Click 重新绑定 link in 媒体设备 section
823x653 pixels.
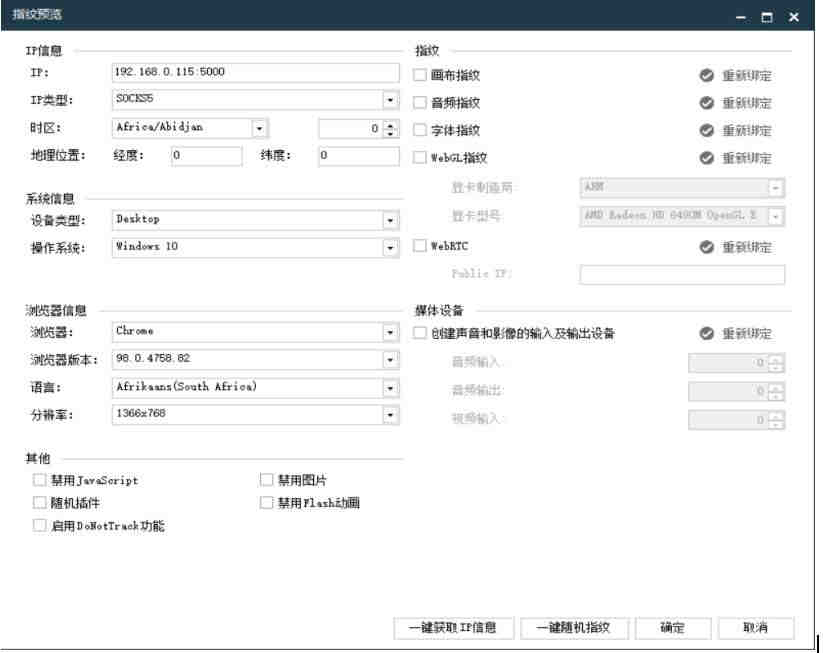tap(746, 333)
